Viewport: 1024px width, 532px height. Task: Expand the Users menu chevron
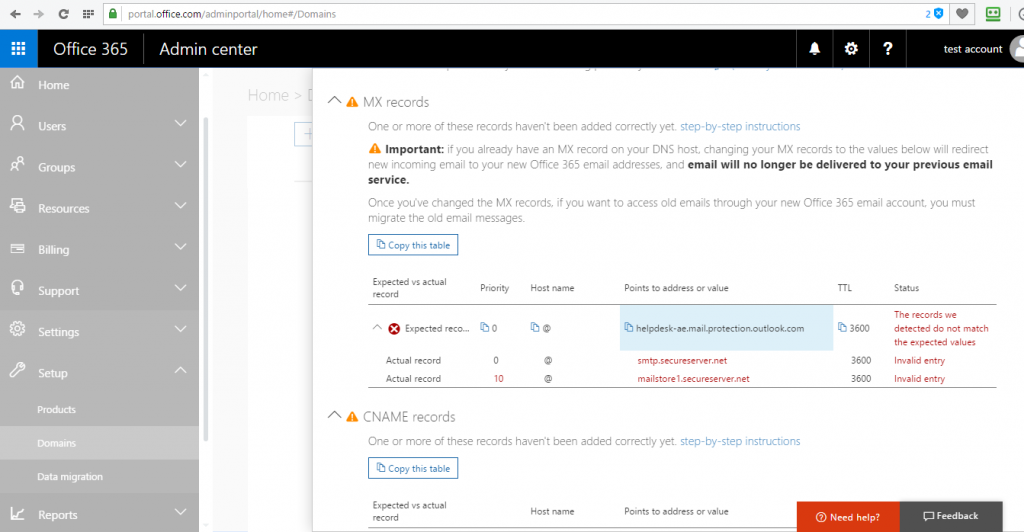[x=181, y=123]
